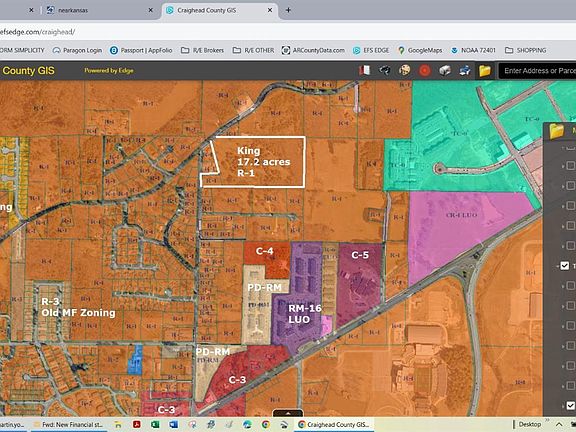The image size is (576, 432).
Task: Expand the bottom drawer arrow under the map
Action: tap(288, 413)
